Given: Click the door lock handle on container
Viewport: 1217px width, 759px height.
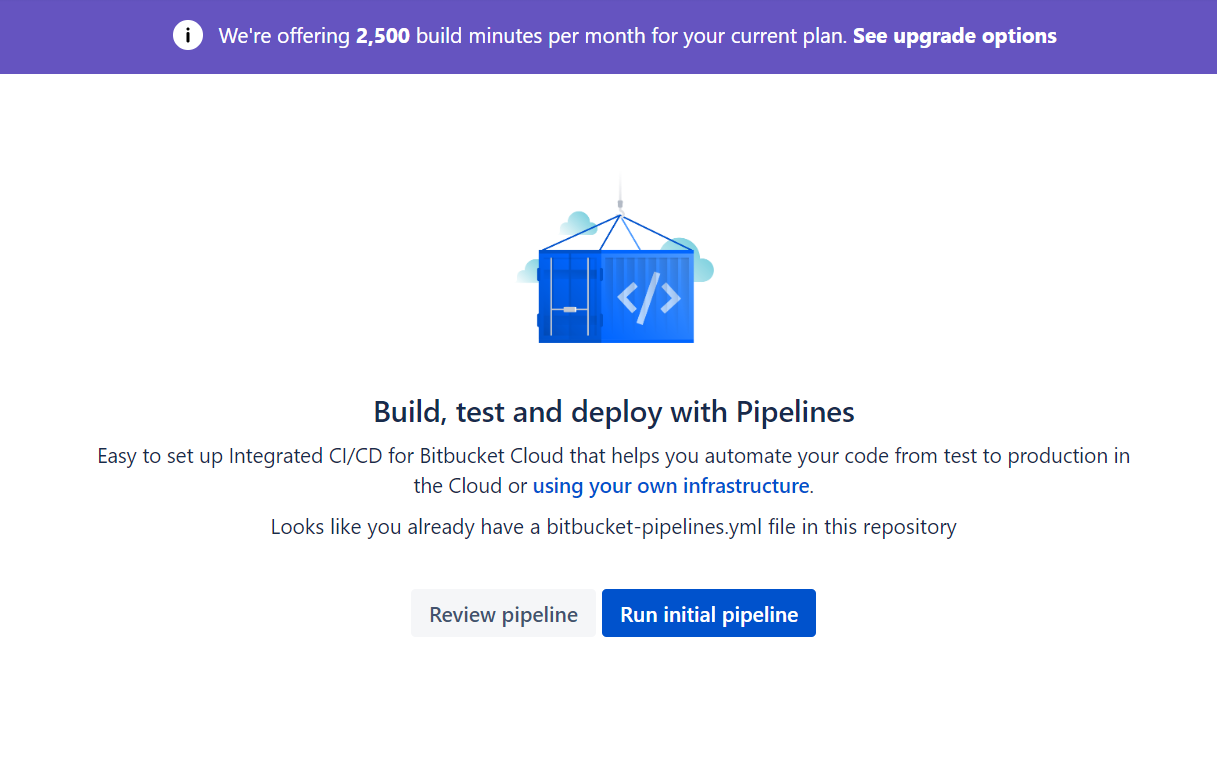Looking at the screenshot, I should [569, 309].
